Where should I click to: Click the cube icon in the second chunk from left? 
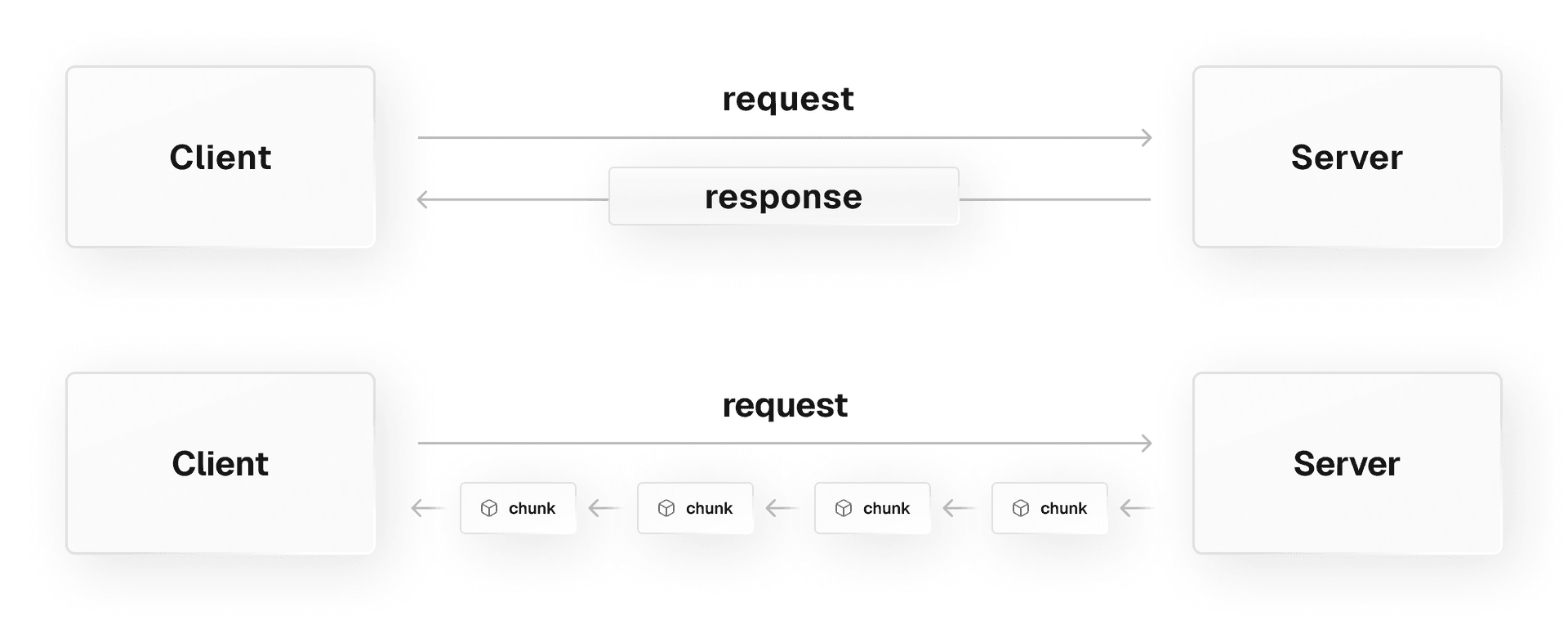666,508
